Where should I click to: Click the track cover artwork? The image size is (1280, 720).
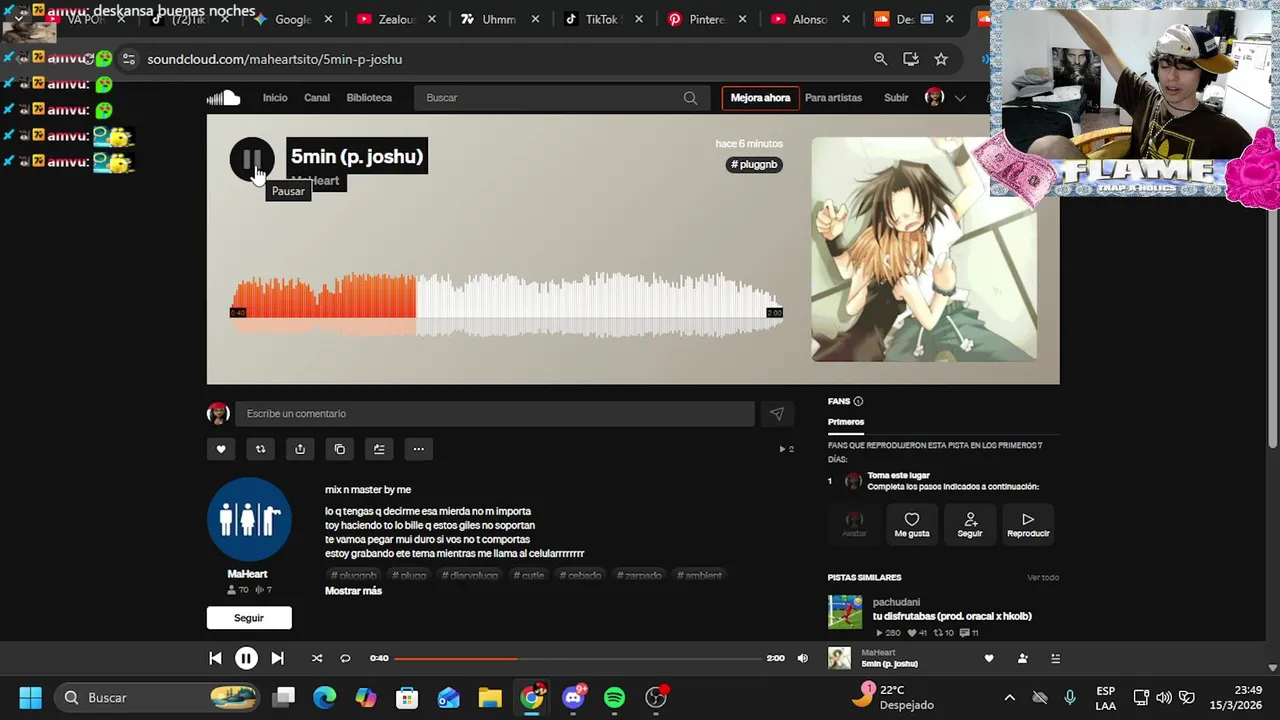(924, 249)
